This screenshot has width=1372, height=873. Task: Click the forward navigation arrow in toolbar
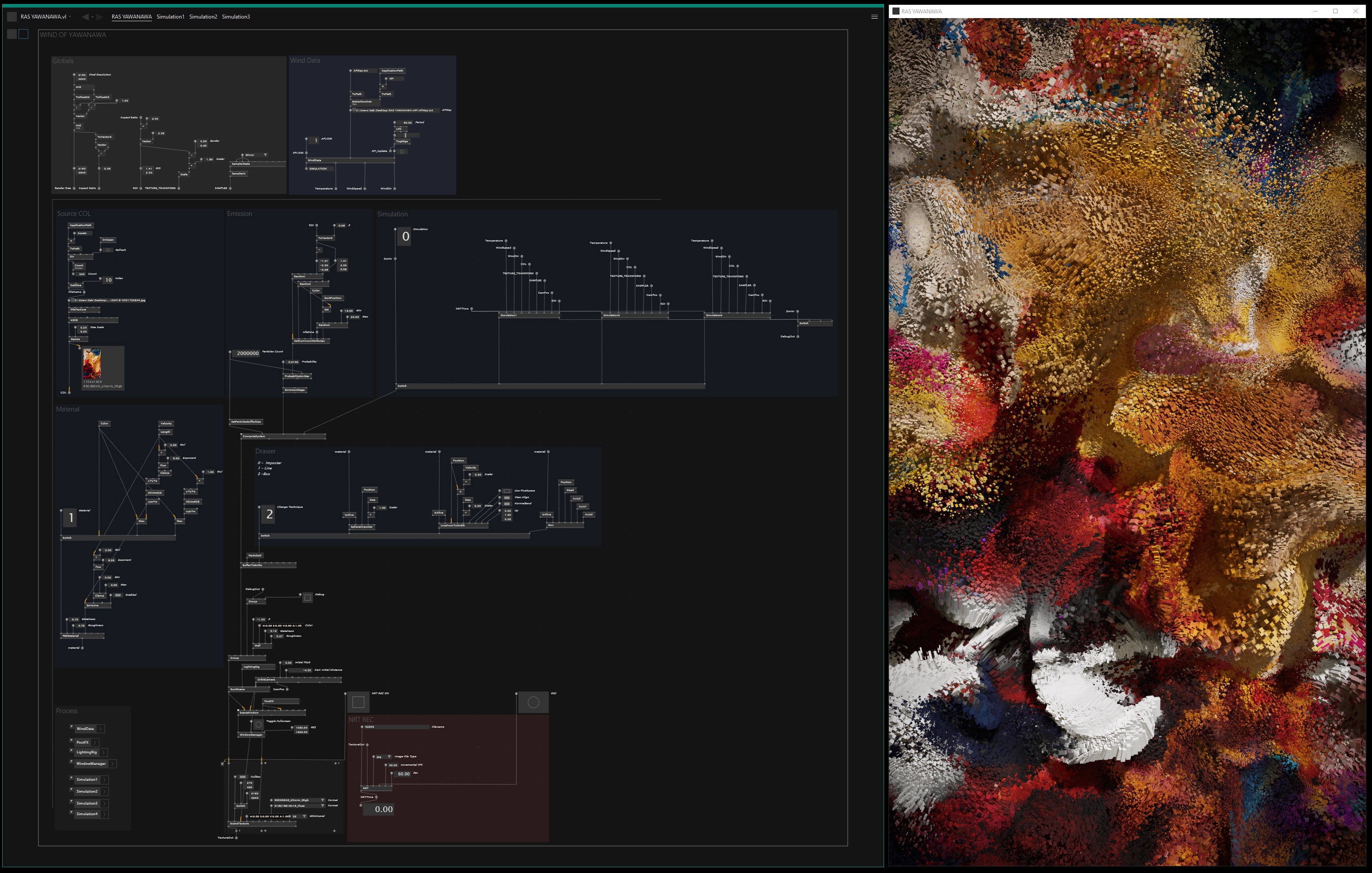click(100, 16)
